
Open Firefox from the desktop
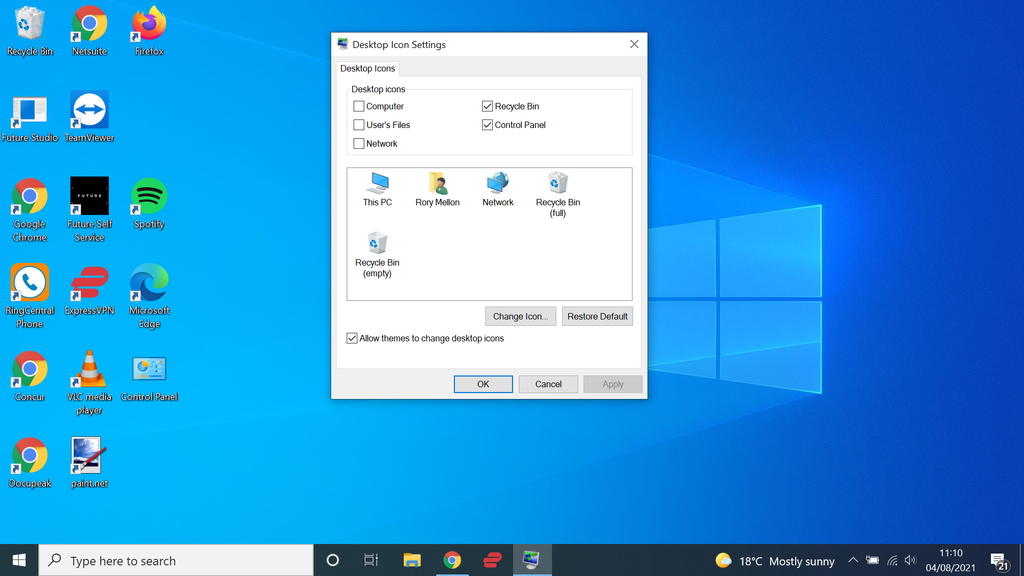pos(148,22)
